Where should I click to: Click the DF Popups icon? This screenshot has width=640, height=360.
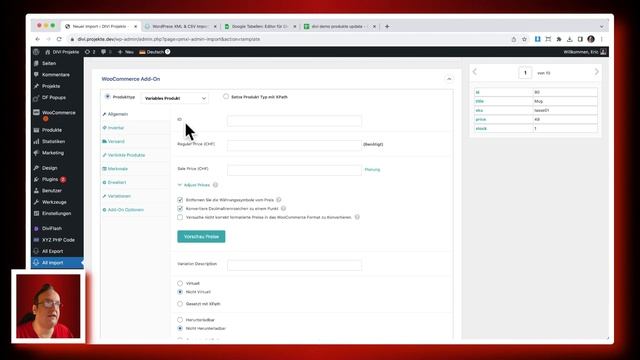point(36,98)
